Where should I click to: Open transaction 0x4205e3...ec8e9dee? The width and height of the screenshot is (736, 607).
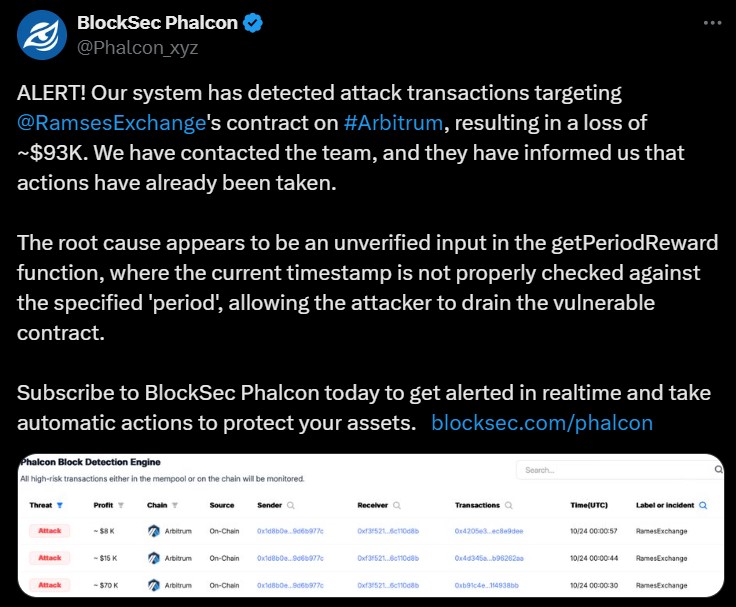489,531
